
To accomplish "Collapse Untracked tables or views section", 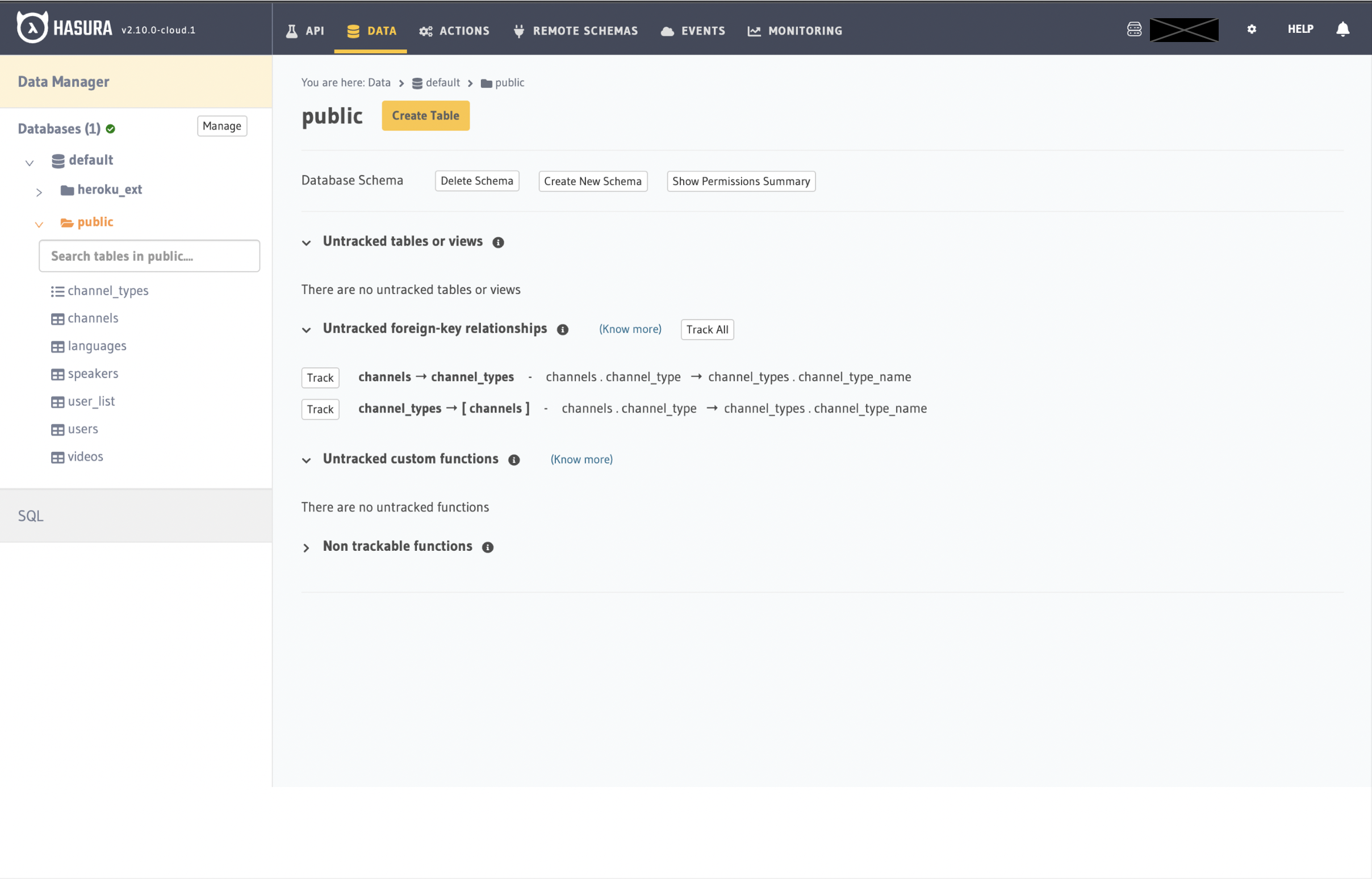I will click(307, 243).
